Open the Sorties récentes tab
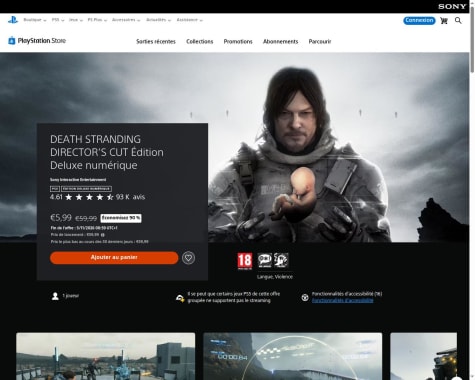 [x=156, y=41]
